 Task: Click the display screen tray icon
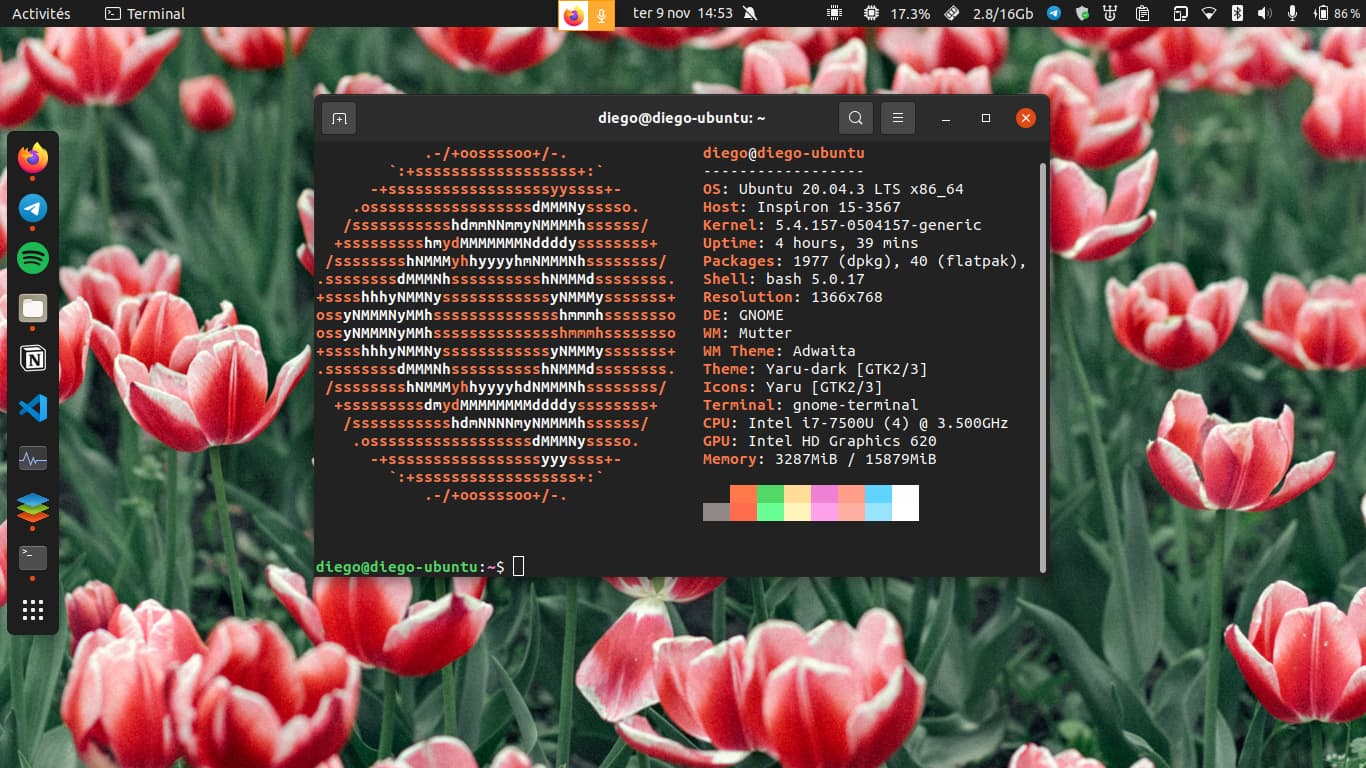pos(1180,14)
